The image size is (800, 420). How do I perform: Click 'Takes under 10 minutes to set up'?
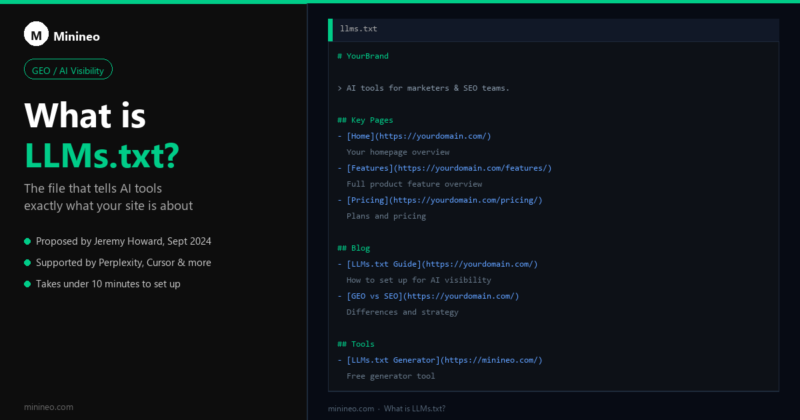coord(108,284)
